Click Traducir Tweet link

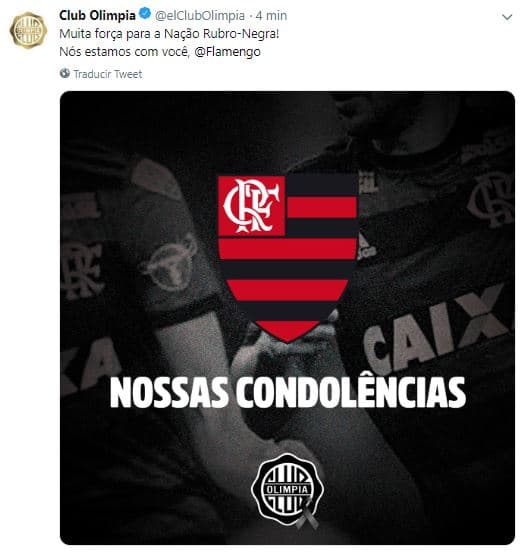(108, 74)
